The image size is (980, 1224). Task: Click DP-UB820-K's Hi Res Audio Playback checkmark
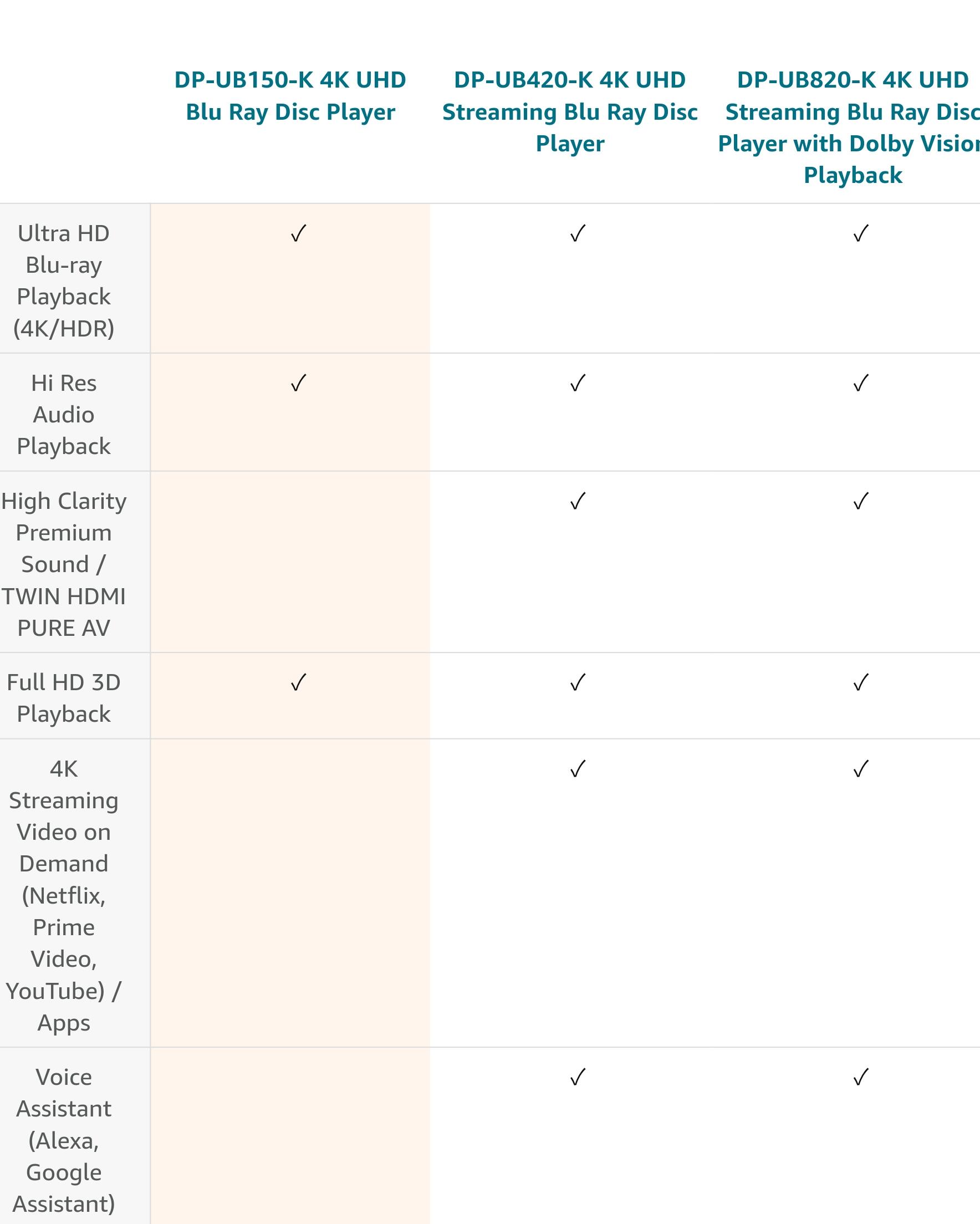tap(861, 383)
